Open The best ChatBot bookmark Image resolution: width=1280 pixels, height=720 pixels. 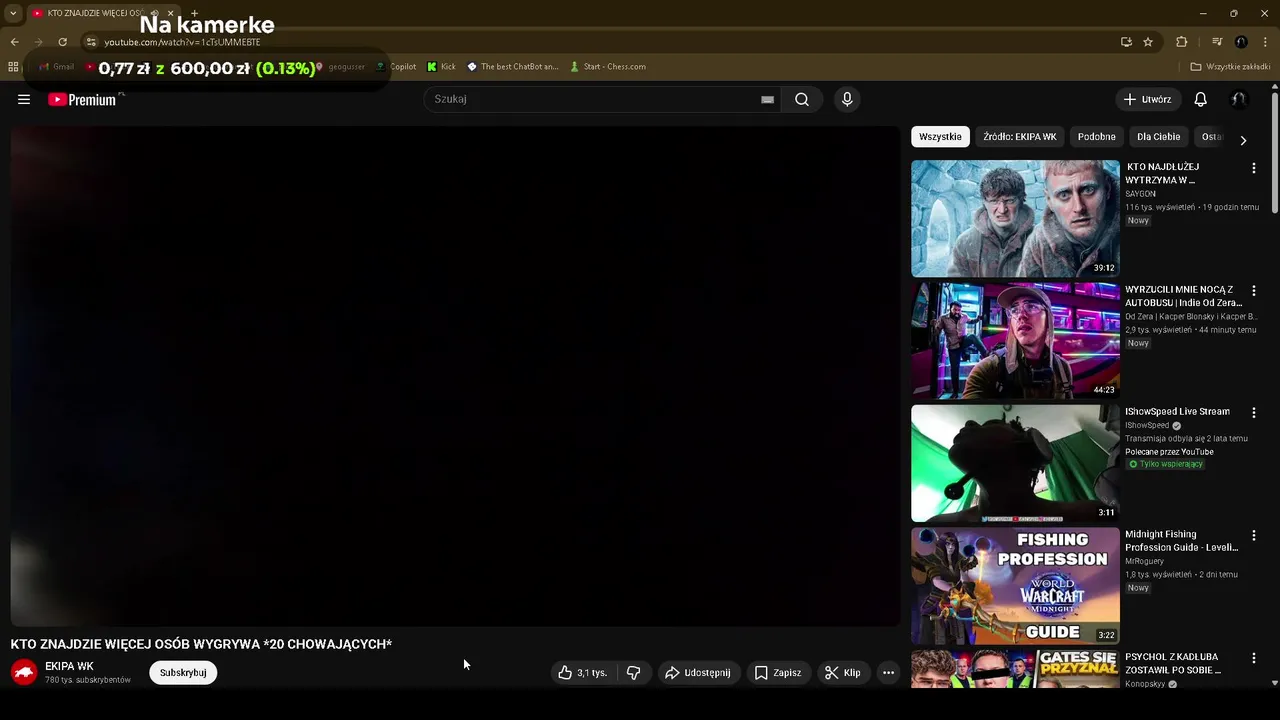[x=513, y=67]
